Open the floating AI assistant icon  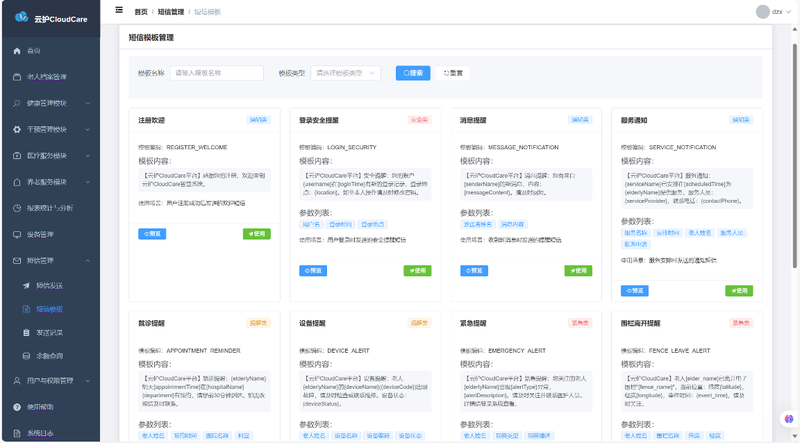tap(789, 419)
